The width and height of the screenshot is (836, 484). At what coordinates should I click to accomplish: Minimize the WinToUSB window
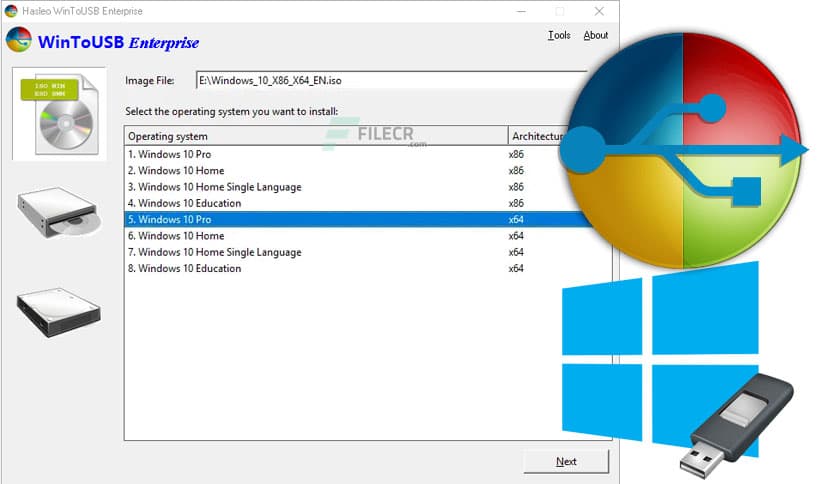click(x=522, y=11)
